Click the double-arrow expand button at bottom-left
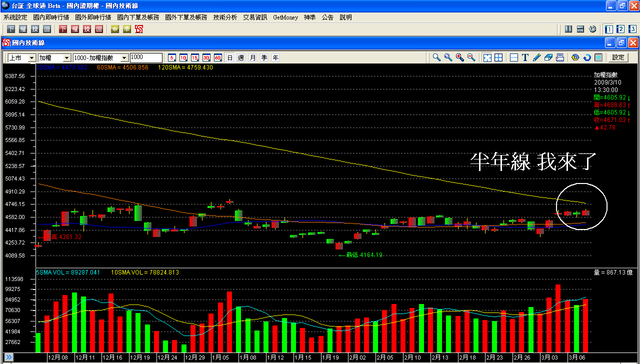The image size is (640, 364). (8, 357)
